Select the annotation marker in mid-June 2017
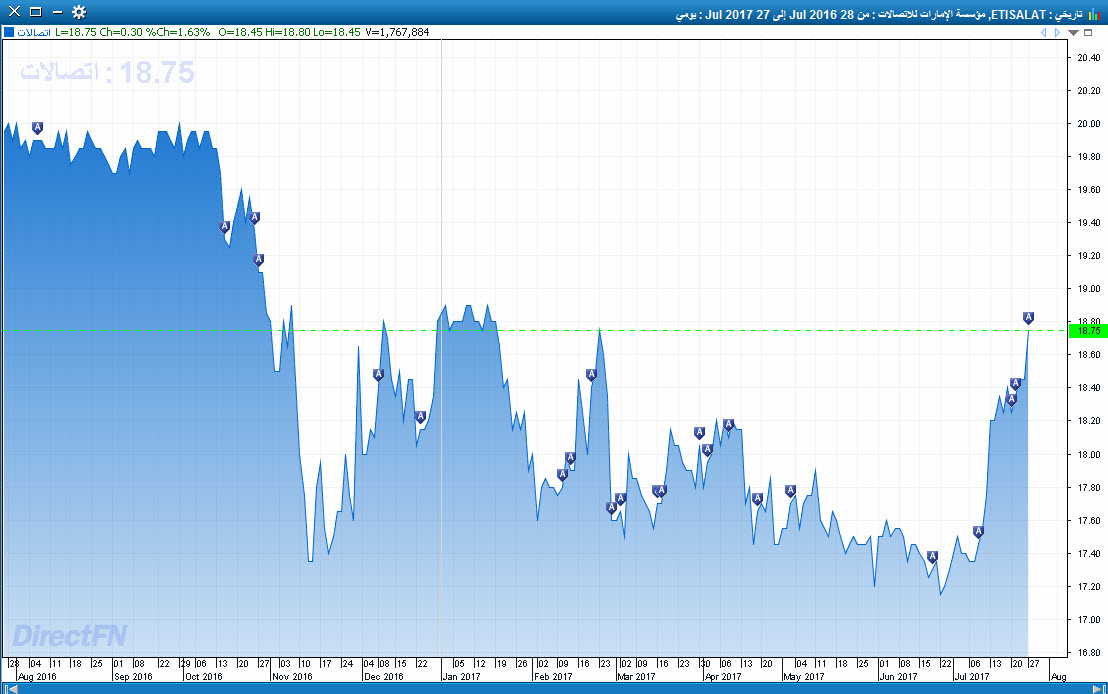The height and width of the screenshot is (694, 1108). pyautogui.click(x=932, y=557)
